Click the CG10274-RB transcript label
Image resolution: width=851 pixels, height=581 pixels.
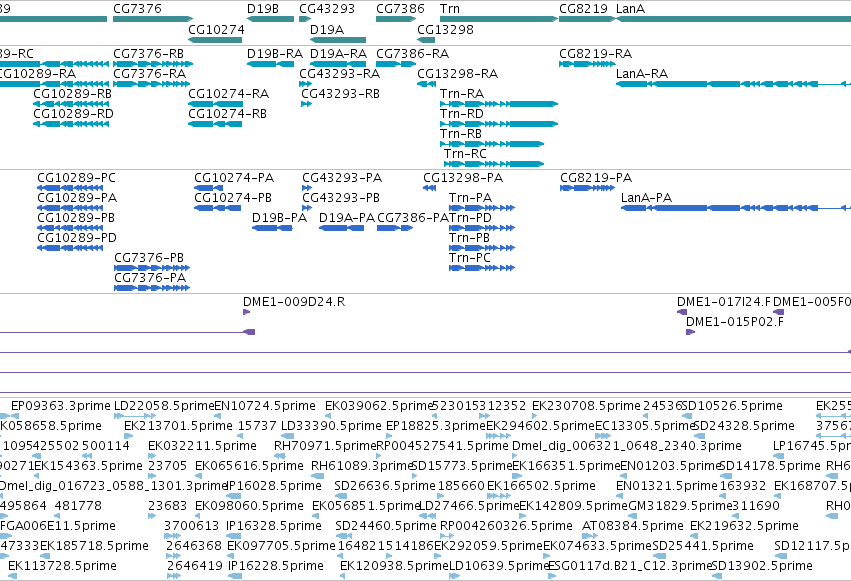pos(227,114)
